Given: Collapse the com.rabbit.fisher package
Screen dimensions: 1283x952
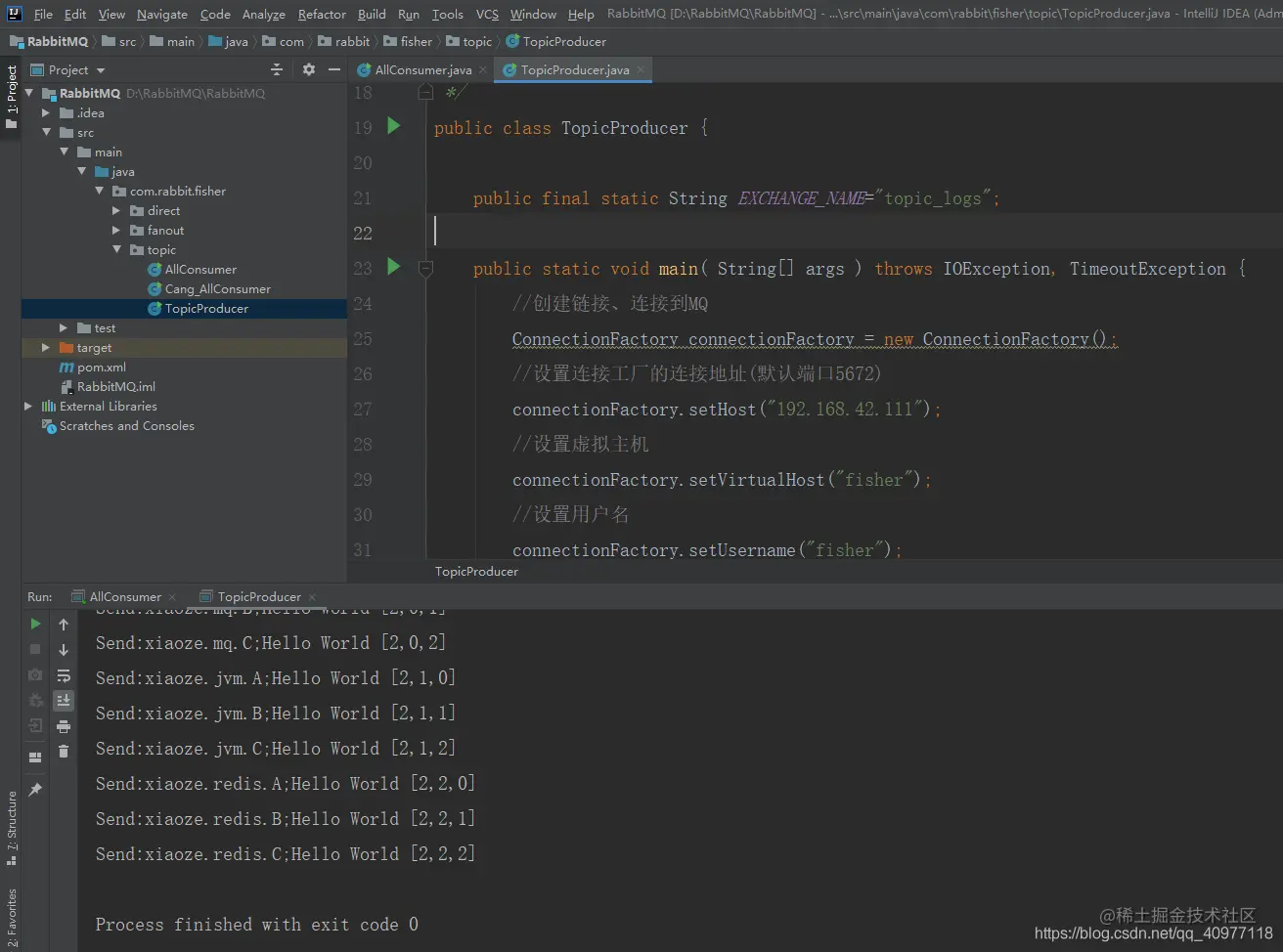Looking at the screenshot, I should [x=99, y=191].
